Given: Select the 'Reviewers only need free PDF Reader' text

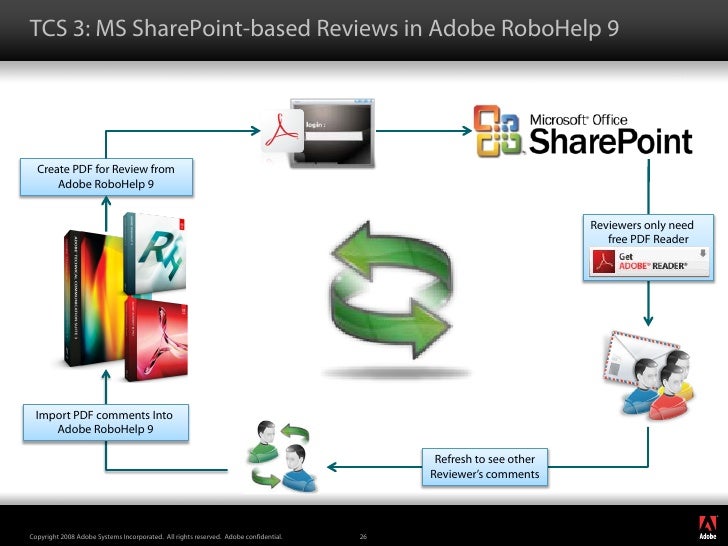Looking at the screenshot, I should click(643, 232).
